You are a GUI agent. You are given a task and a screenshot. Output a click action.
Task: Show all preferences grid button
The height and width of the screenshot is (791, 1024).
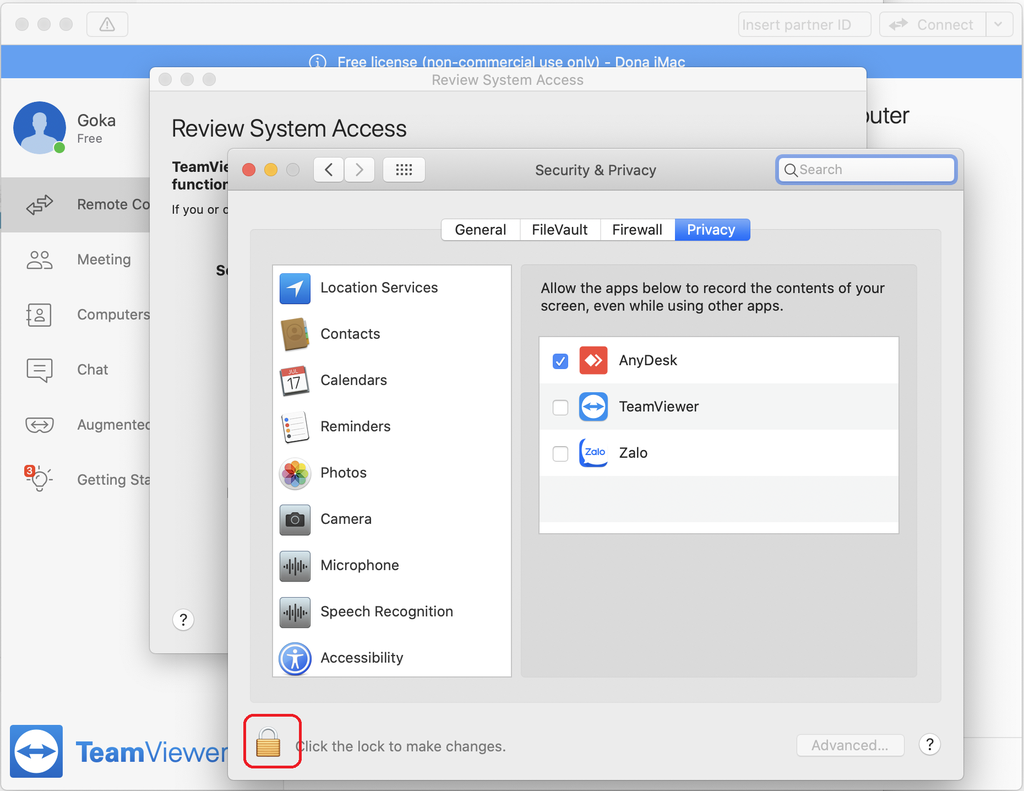[404, 170]
